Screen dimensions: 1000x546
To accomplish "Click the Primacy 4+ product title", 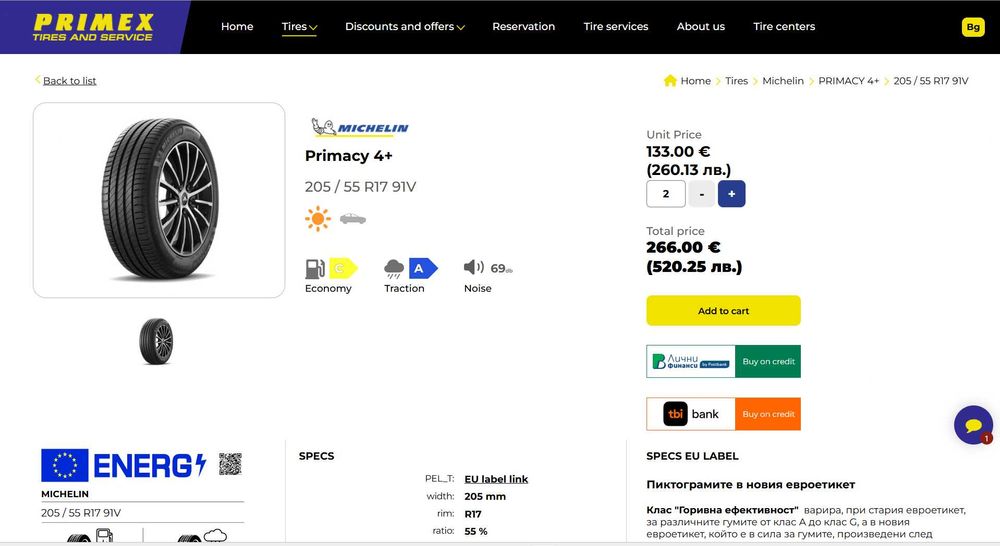I will 349,156.
